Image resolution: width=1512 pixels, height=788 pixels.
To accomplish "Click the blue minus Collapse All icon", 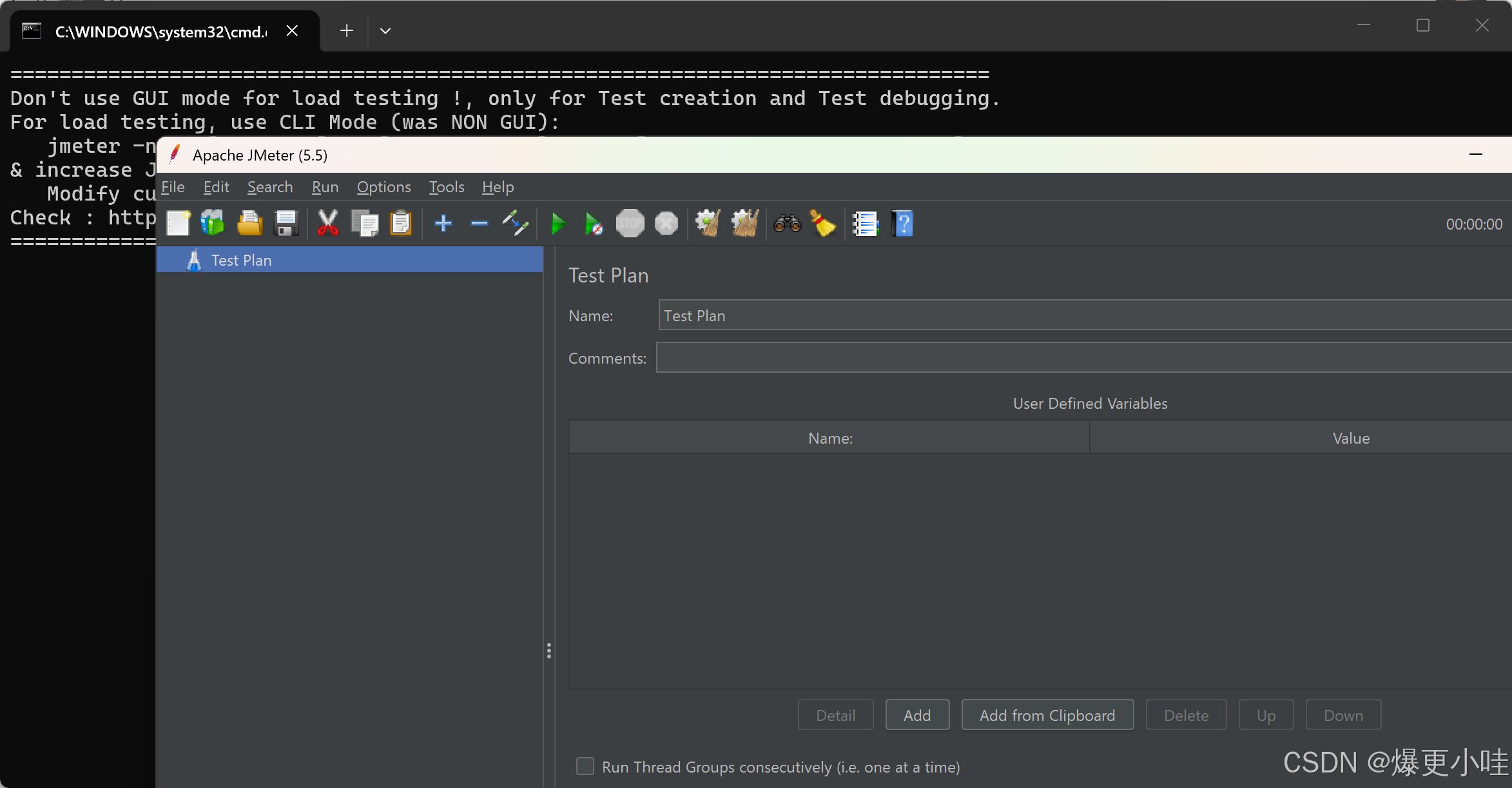I will [x=479, y=224].
